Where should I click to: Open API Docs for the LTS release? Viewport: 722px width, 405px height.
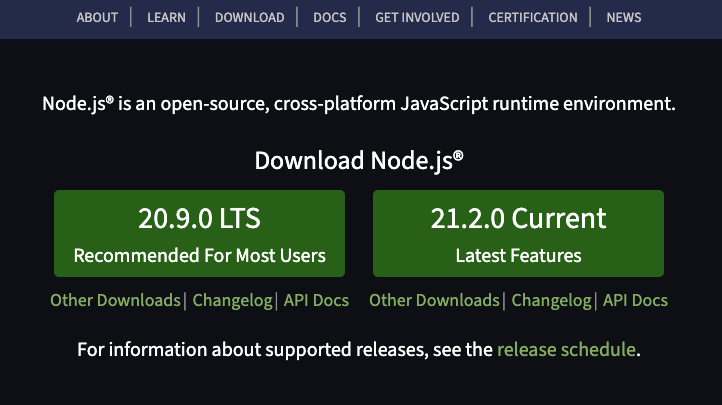click(x=316, y=301)
